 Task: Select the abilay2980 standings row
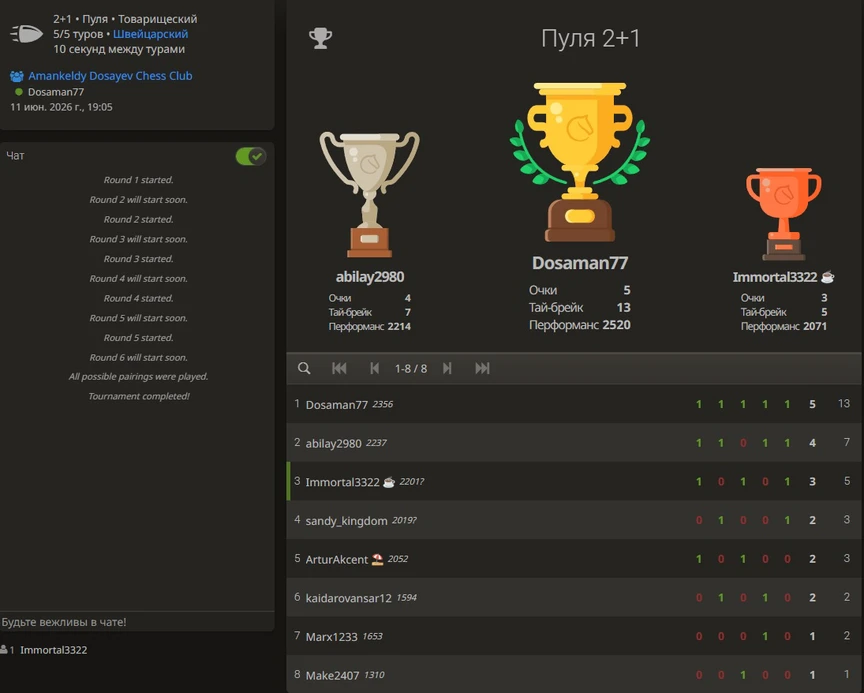click(574, 443)
